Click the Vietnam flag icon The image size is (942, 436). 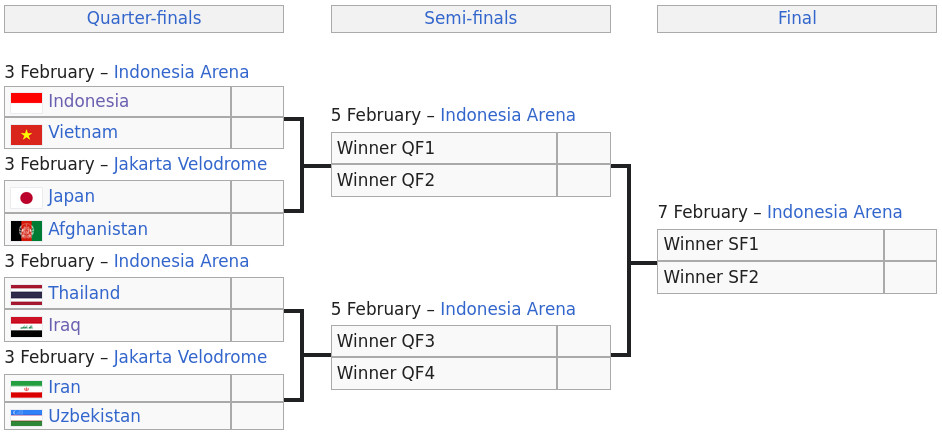click(x=26, y=133)
